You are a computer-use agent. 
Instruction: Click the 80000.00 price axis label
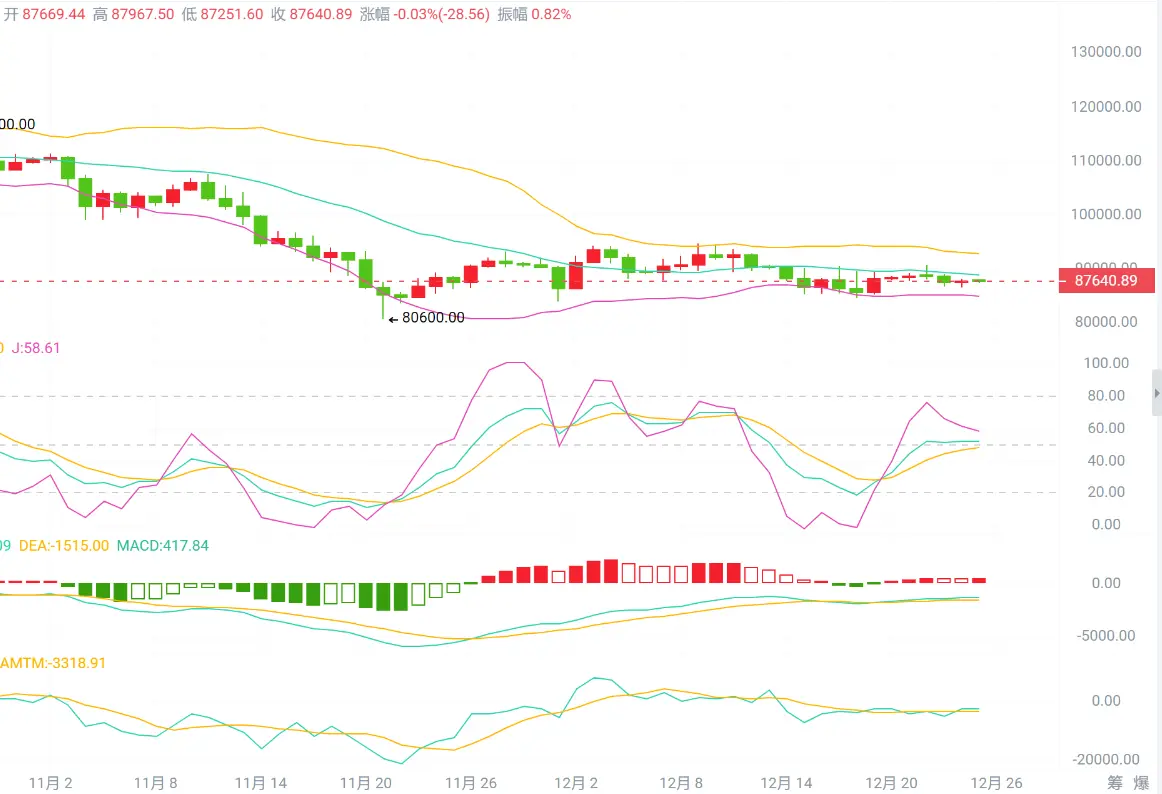[1106, 322]
